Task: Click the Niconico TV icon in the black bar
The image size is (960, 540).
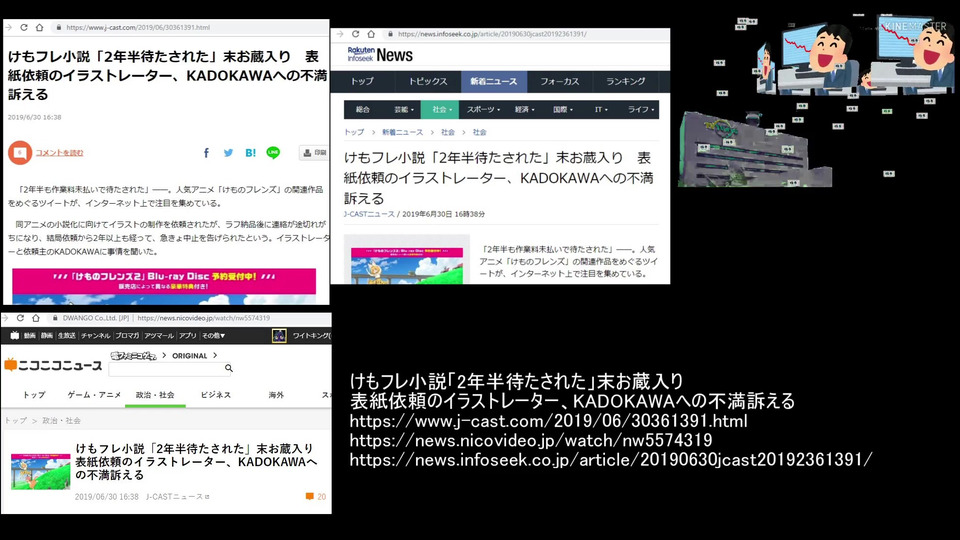Action: 15,336
